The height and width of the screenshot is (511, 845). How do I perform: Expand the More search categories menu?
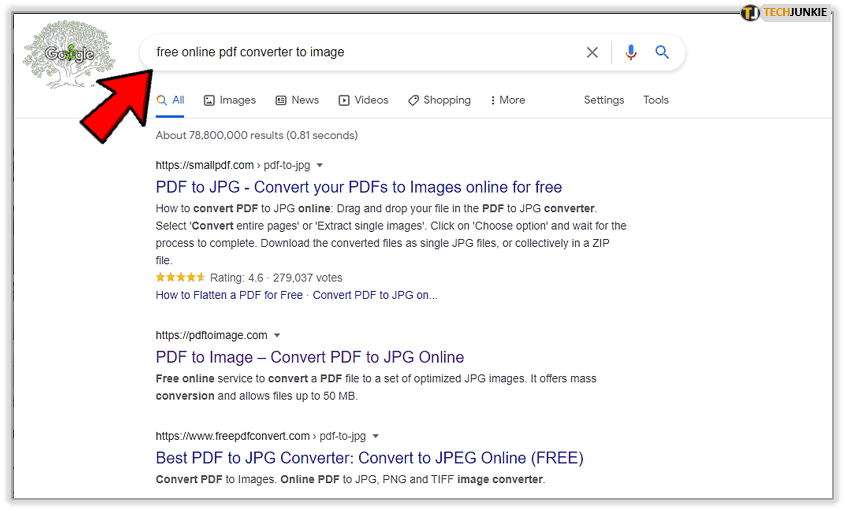(x=507, y=100)
